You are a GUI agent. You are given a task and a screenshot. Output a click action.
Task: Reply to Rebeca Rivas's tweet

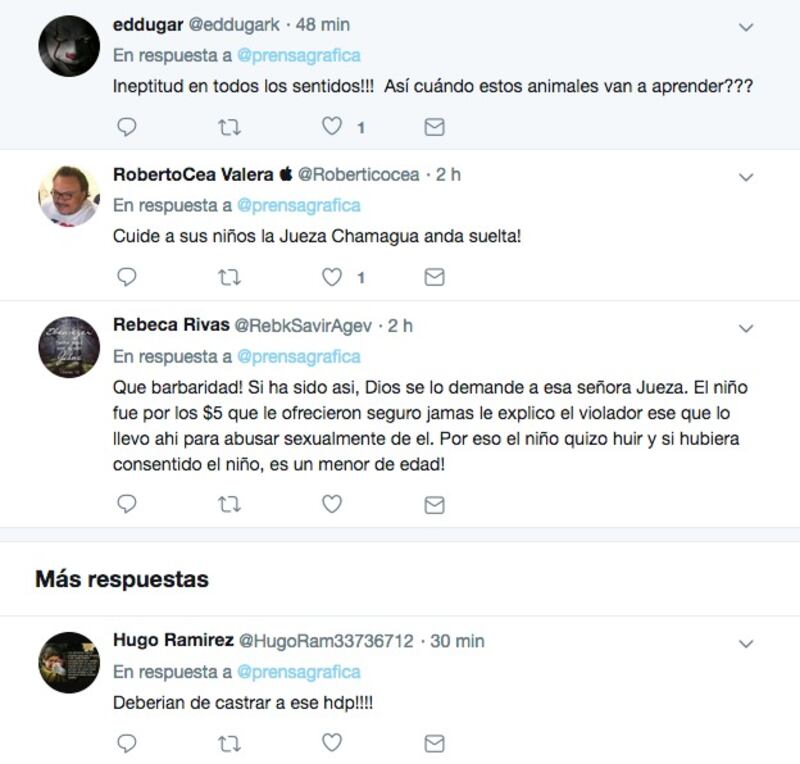127,504
